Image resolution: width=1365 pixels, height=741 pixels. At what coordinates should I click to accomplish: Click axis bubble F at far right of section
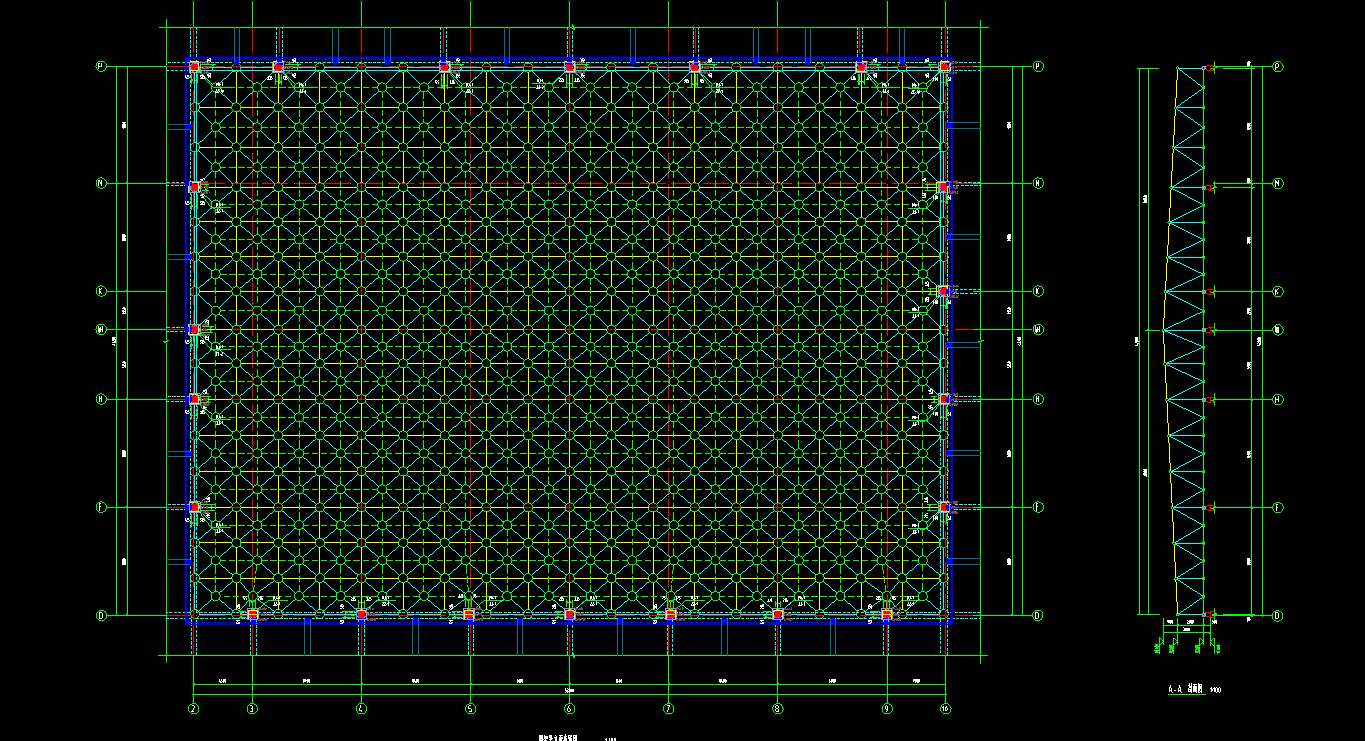1277,508
